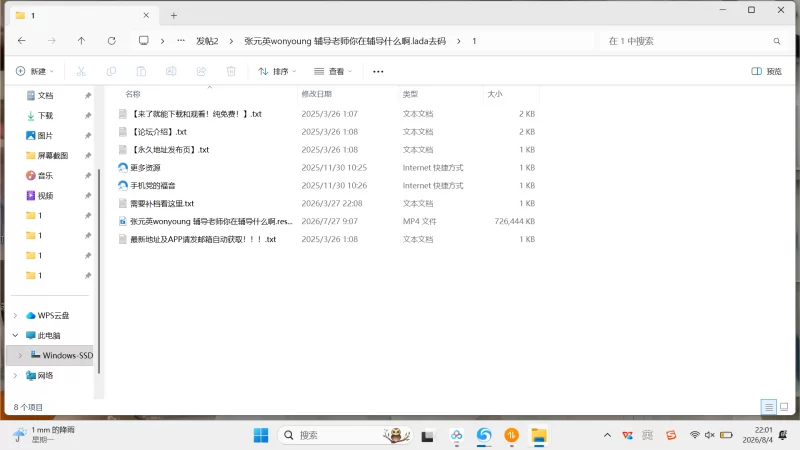Click the Copy toolbar icon

111,71
